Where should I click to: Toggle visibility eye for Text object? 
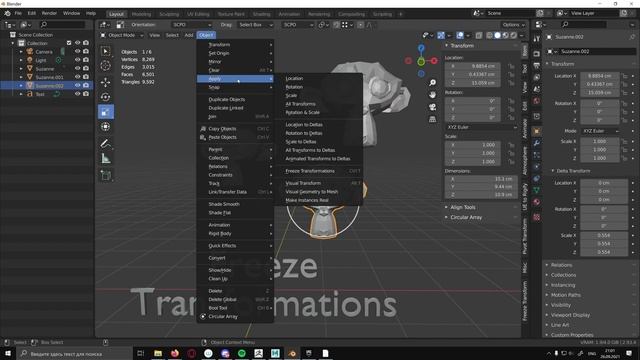tap(78, 94)
